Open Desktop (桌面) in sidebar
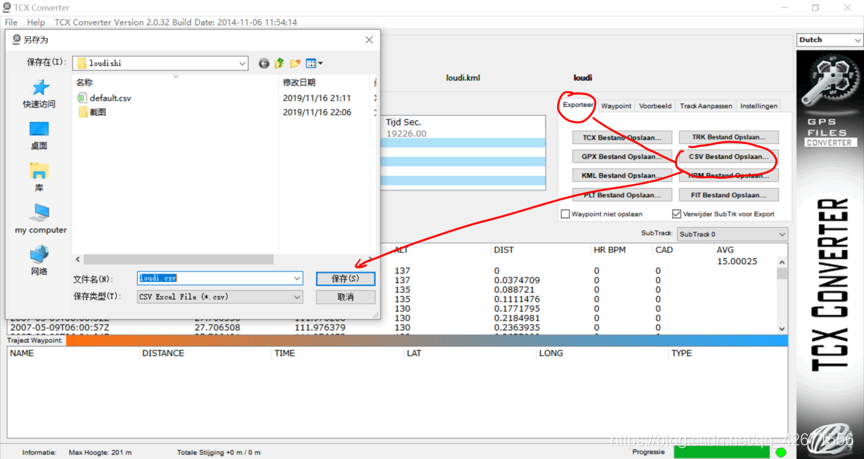Screen dimensions: 864x459 pos(39,136)
